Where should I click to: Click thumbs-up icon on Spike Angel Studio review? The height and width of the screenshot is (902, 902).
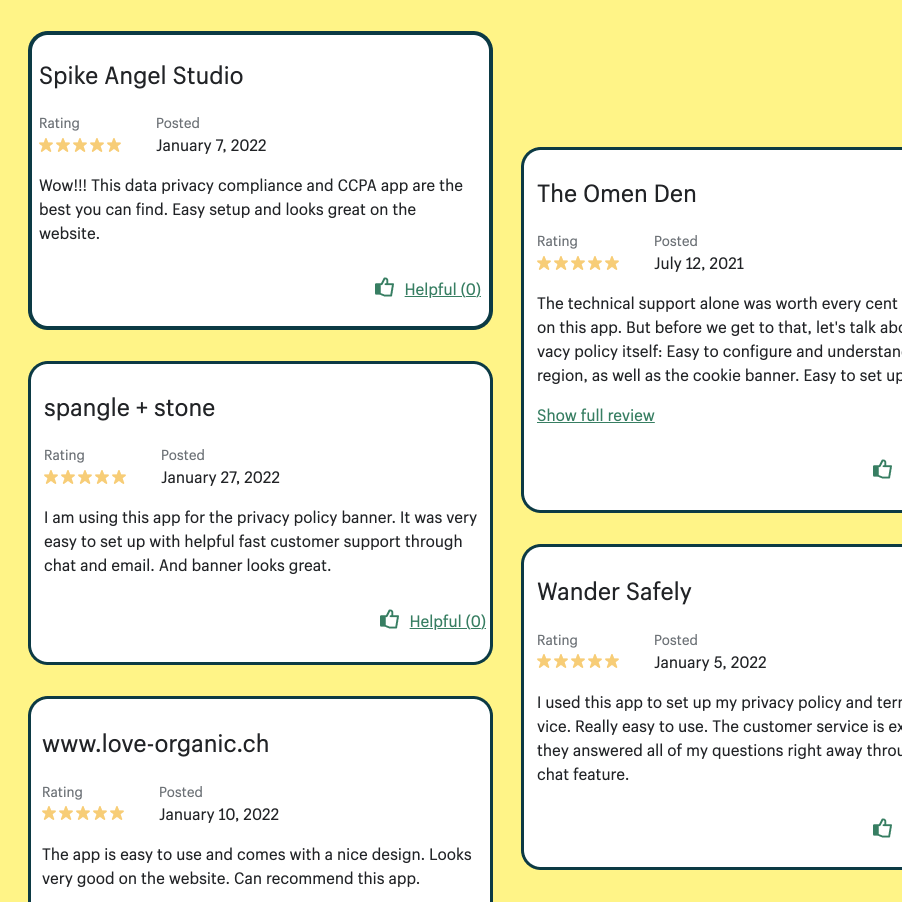click(x=385, y=288)
